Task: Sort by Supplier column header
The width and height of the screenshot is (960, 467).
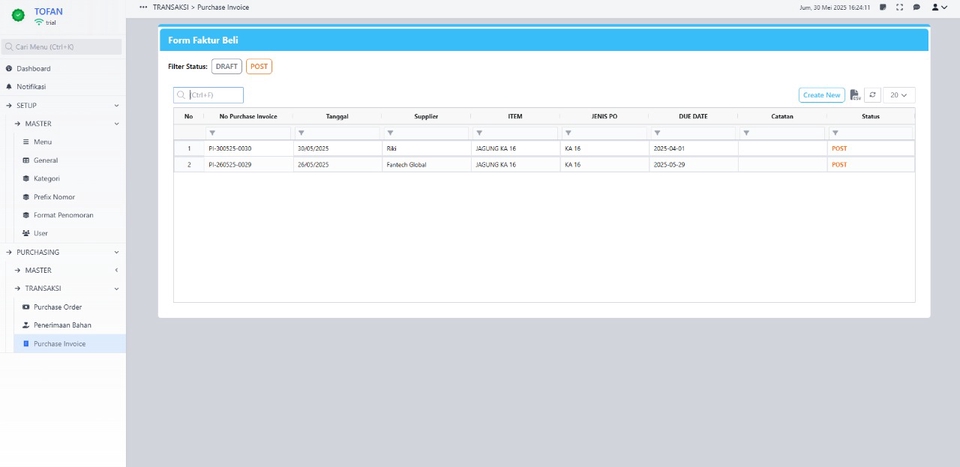Action: click(x=426, y=116)
